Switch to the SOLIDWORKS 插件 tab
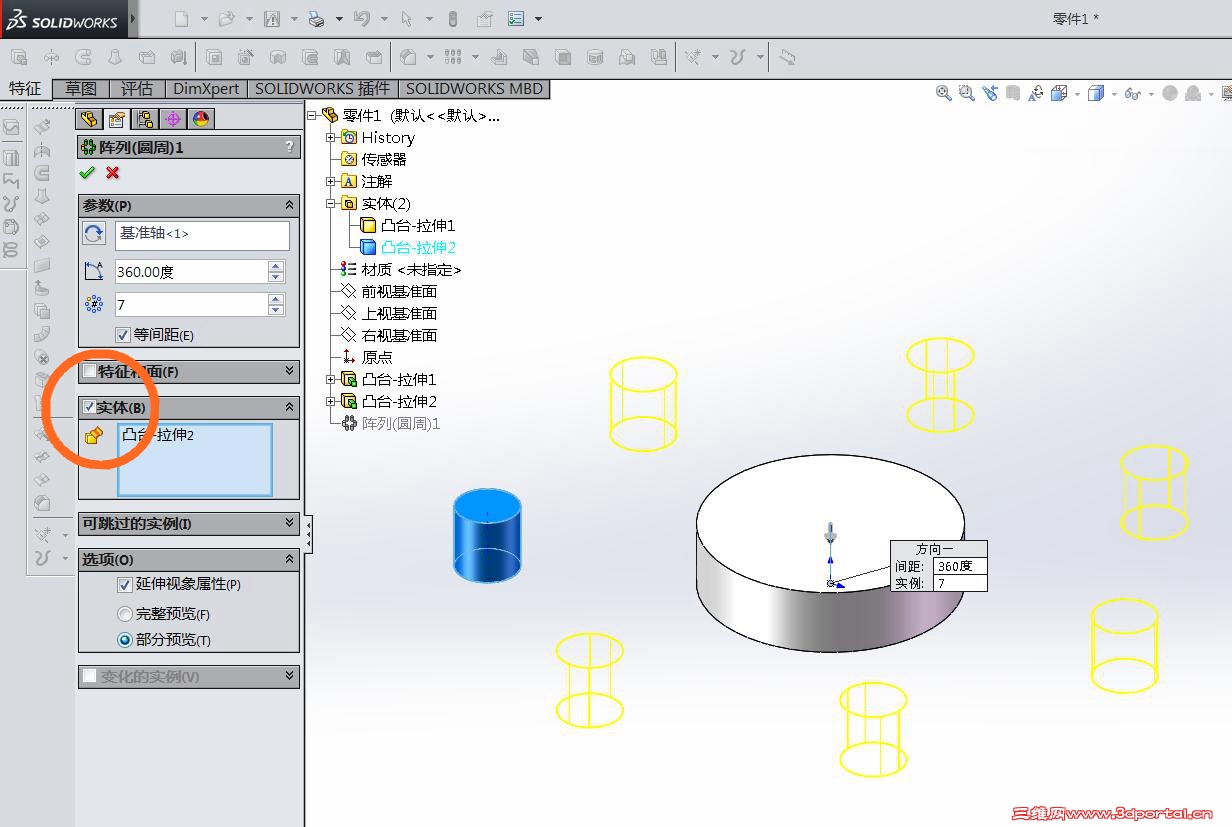This screenshot has height=827, width=1232. (x=322, y=88)
